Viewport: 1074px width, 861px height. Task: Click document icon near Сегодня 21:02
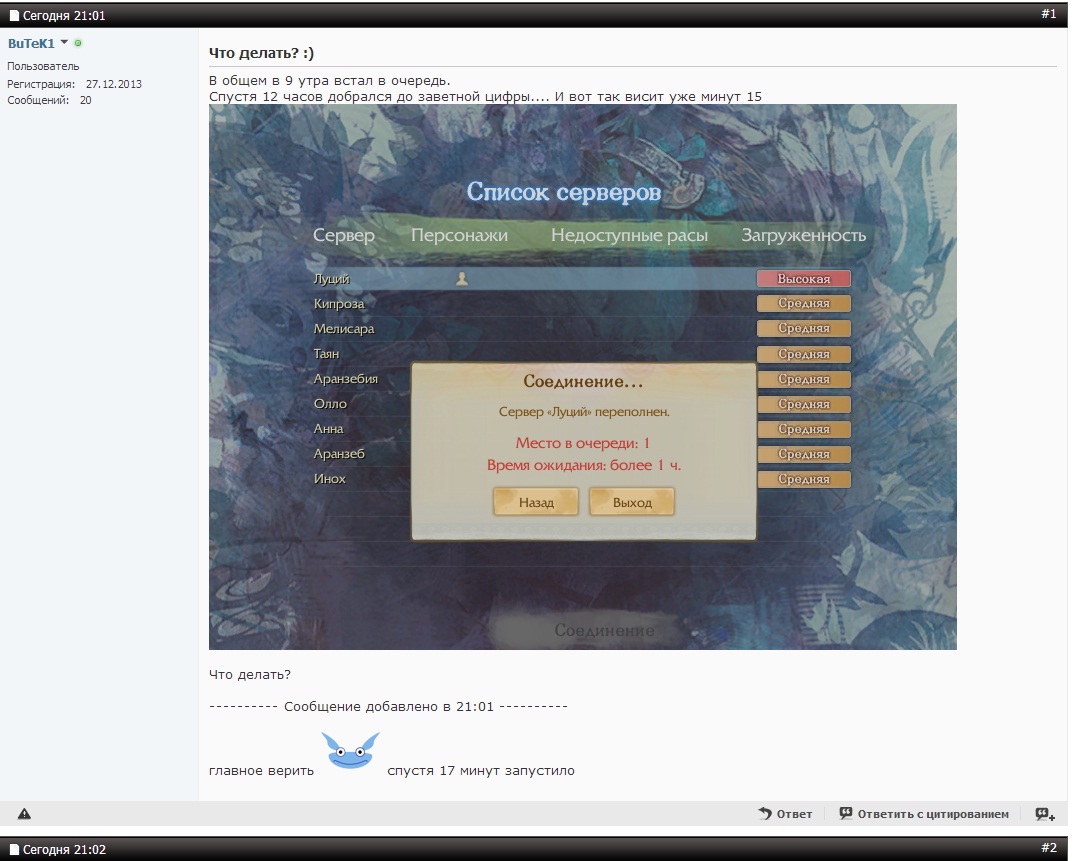pos(14,849)
